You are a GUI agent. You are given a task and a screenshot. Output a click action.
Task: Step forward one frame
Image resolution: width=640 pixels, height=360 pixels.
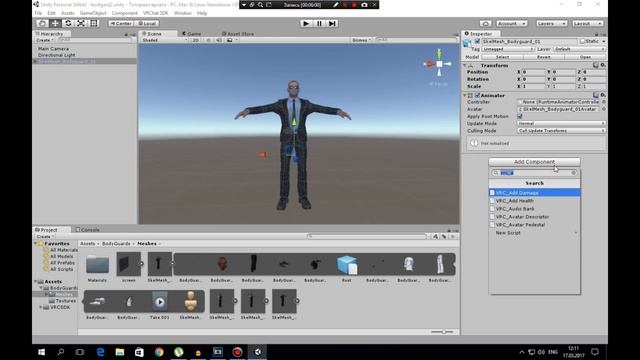[332, 23]
